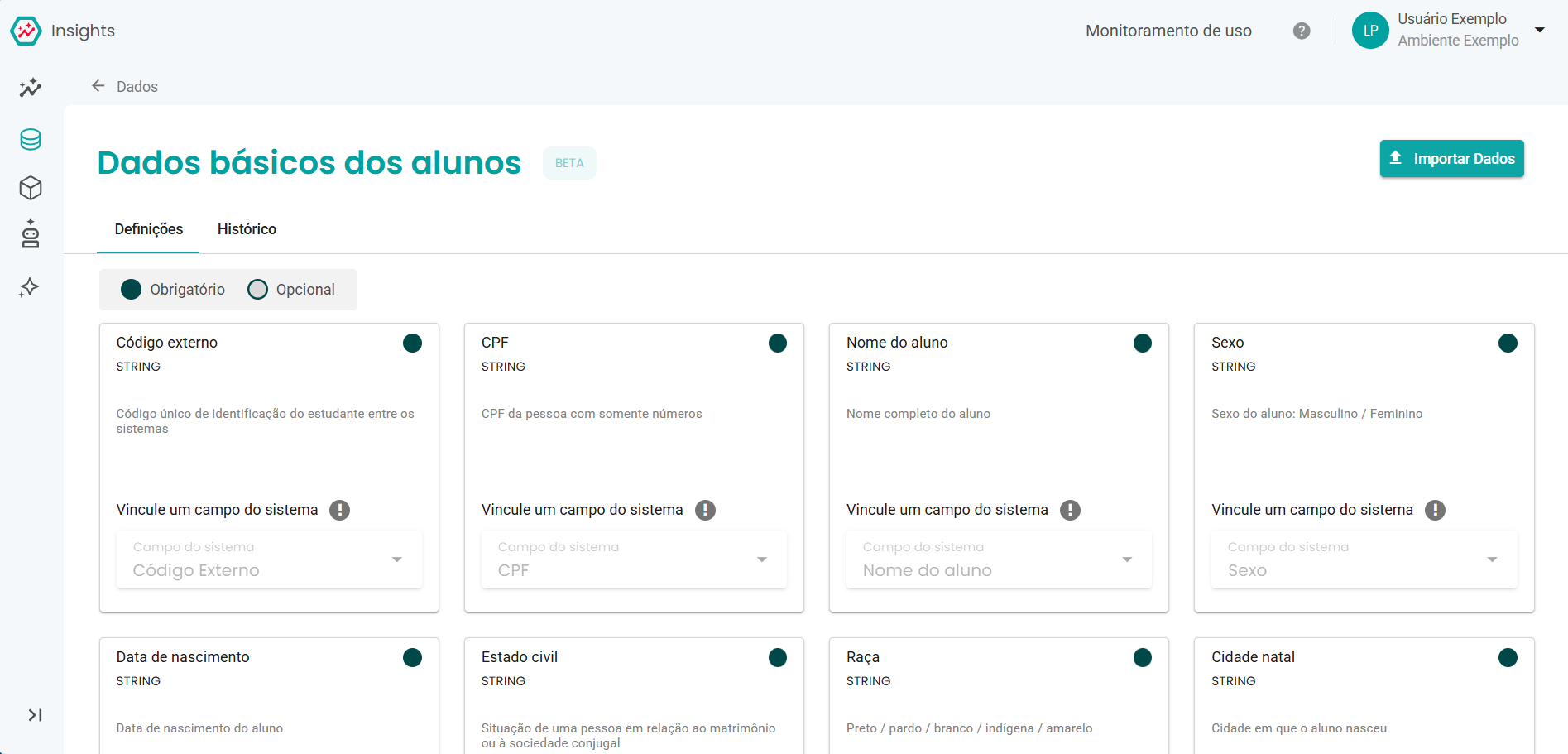Select the Obrigatório filter option

[x=173, y=289]
